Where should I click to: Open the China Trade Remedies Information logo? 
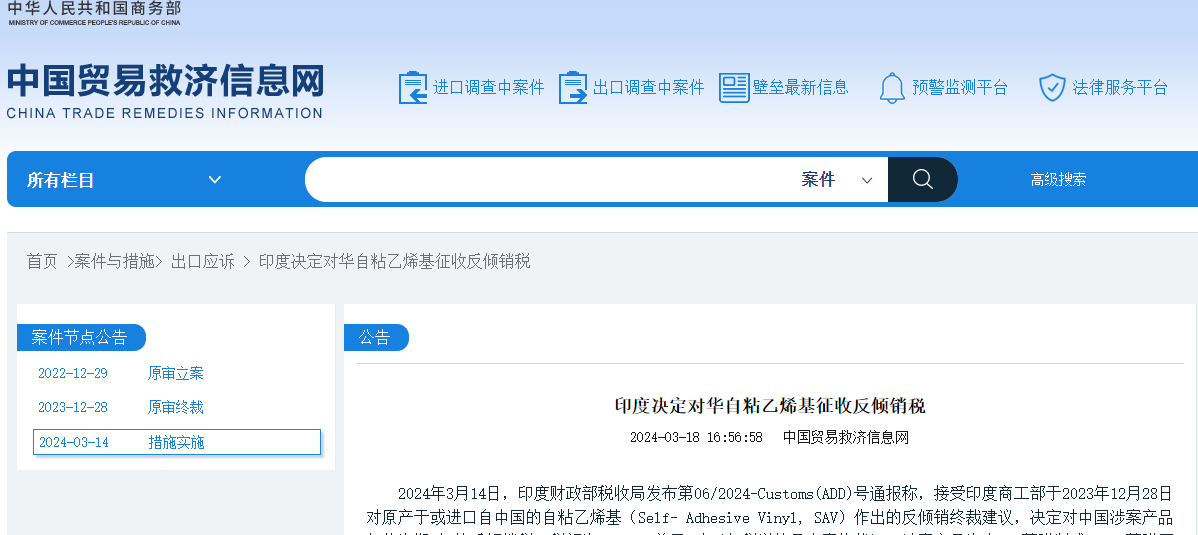(x=165, y=91)
